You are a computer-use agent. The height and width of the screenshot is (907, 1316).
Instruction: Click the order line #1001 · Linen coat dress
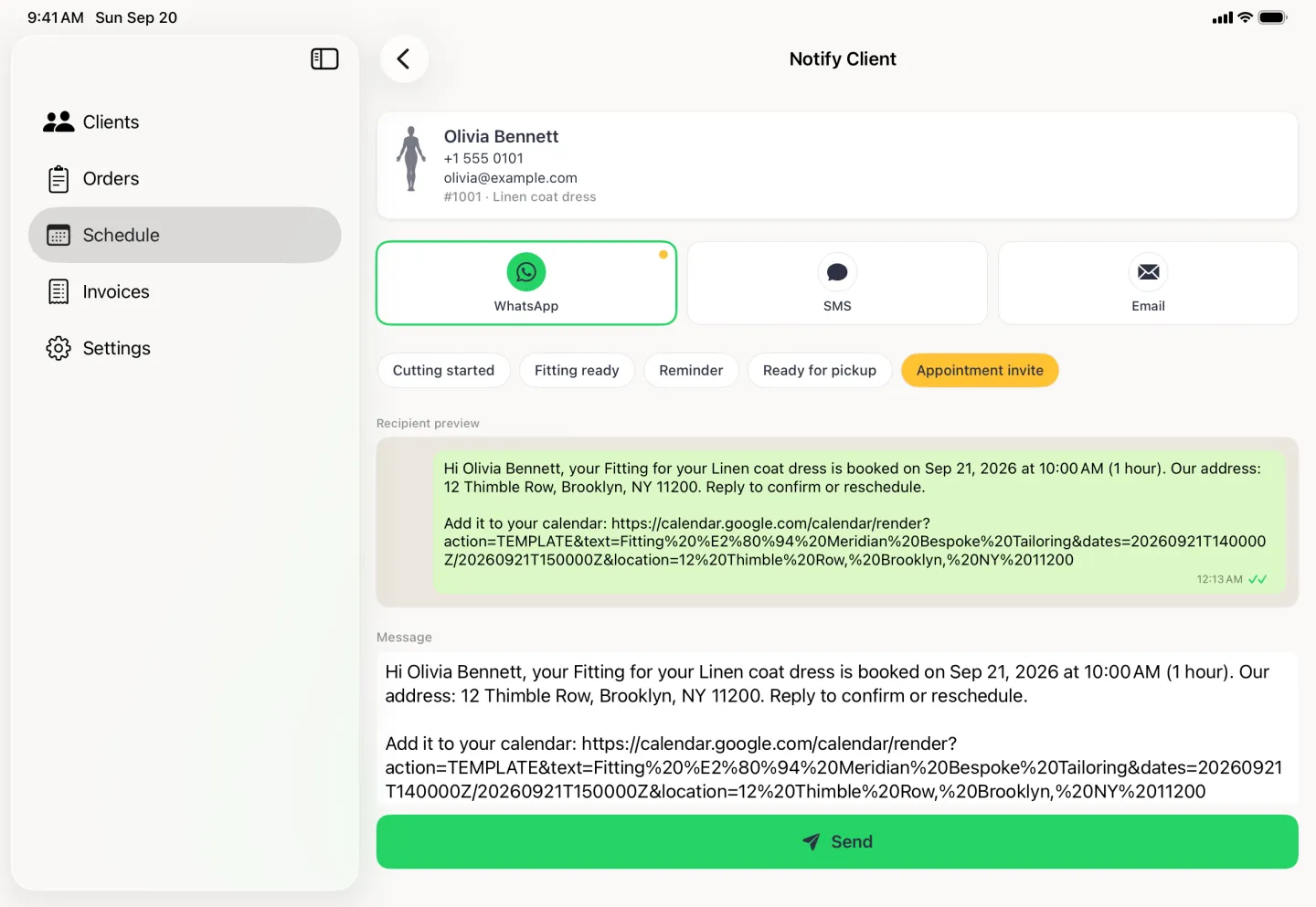[520, 197]
